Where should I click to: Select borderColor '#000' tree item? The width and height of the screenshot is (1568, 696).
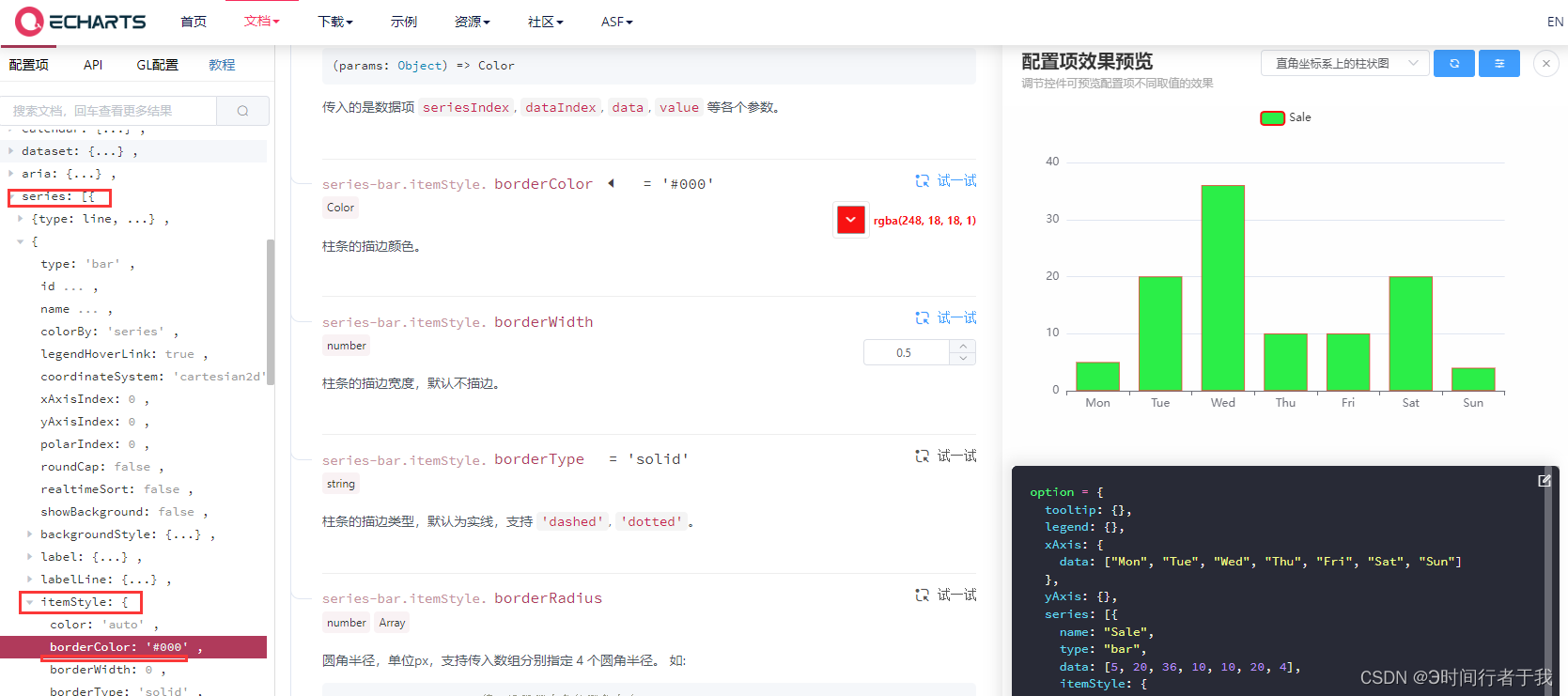133,647
